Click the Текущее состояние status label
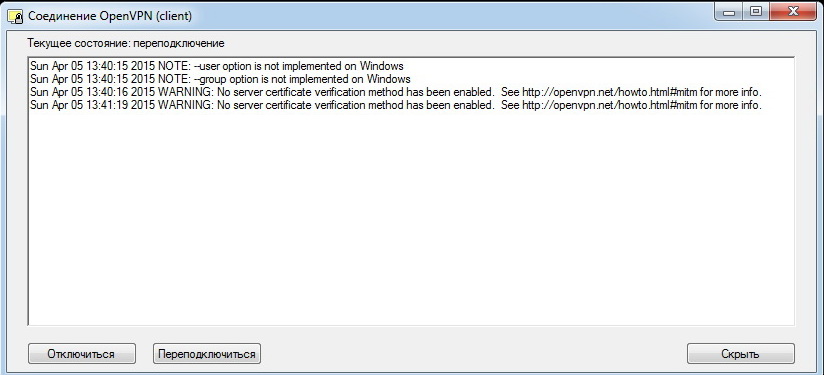This screenshot has height=375, width=824. pos(126,43)
